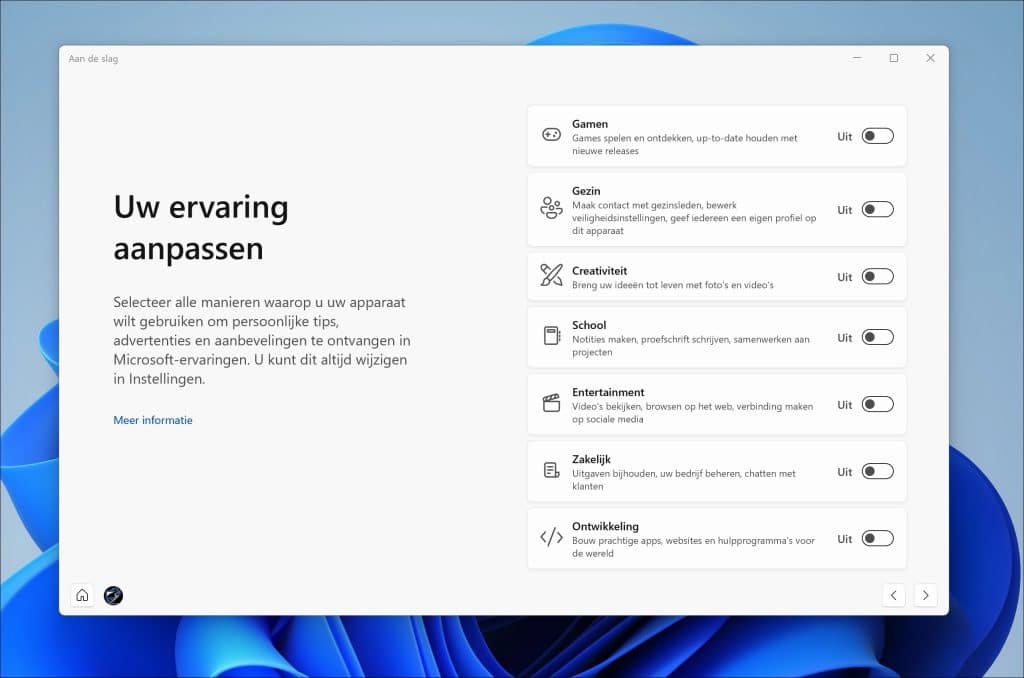
Task: Click the 'Uit' label beside Gamen
Action: pos(844,137)
